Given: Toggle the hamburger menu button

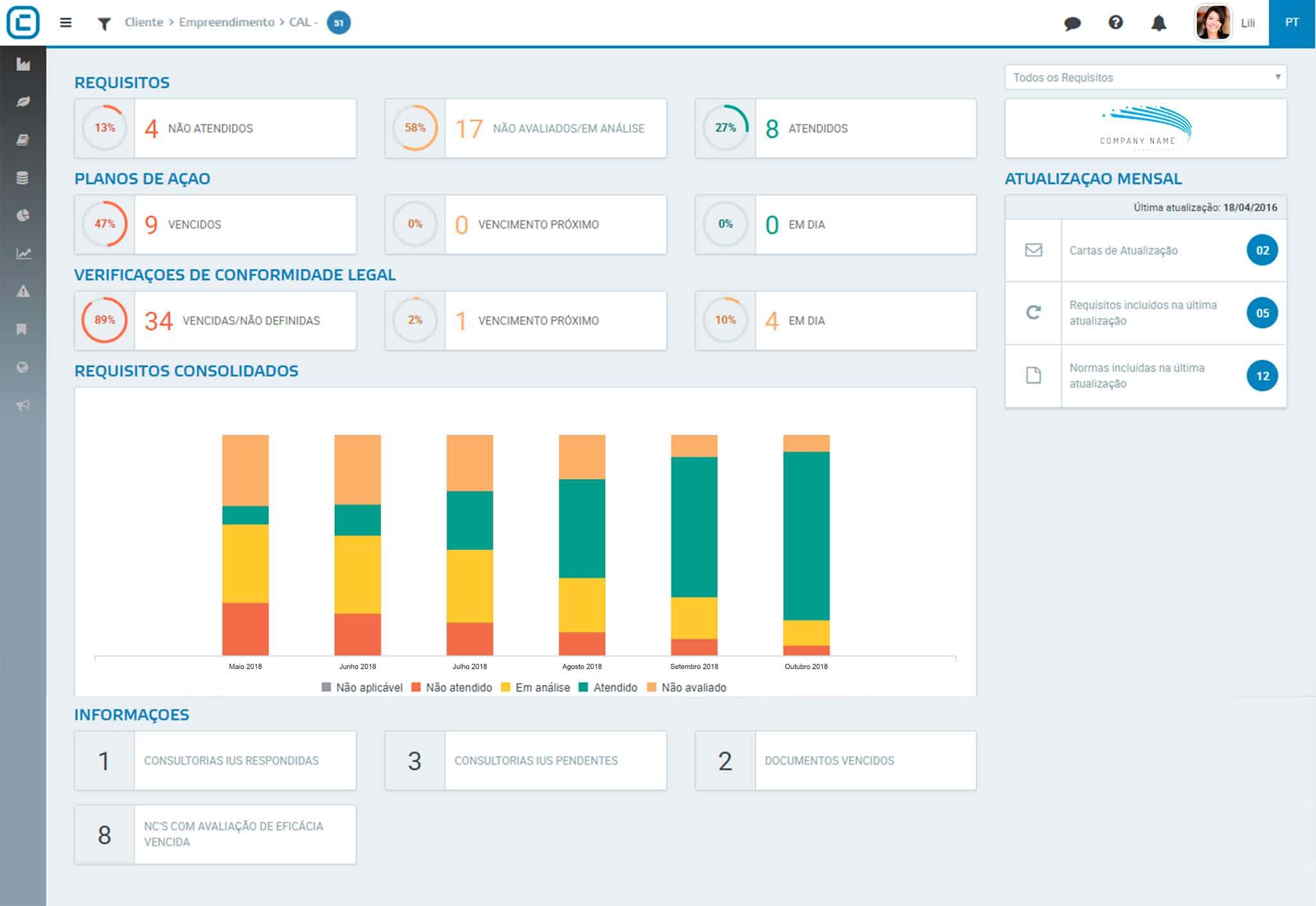Looking at the screenshot, I should pyautogui.click(x=66, y=22).
